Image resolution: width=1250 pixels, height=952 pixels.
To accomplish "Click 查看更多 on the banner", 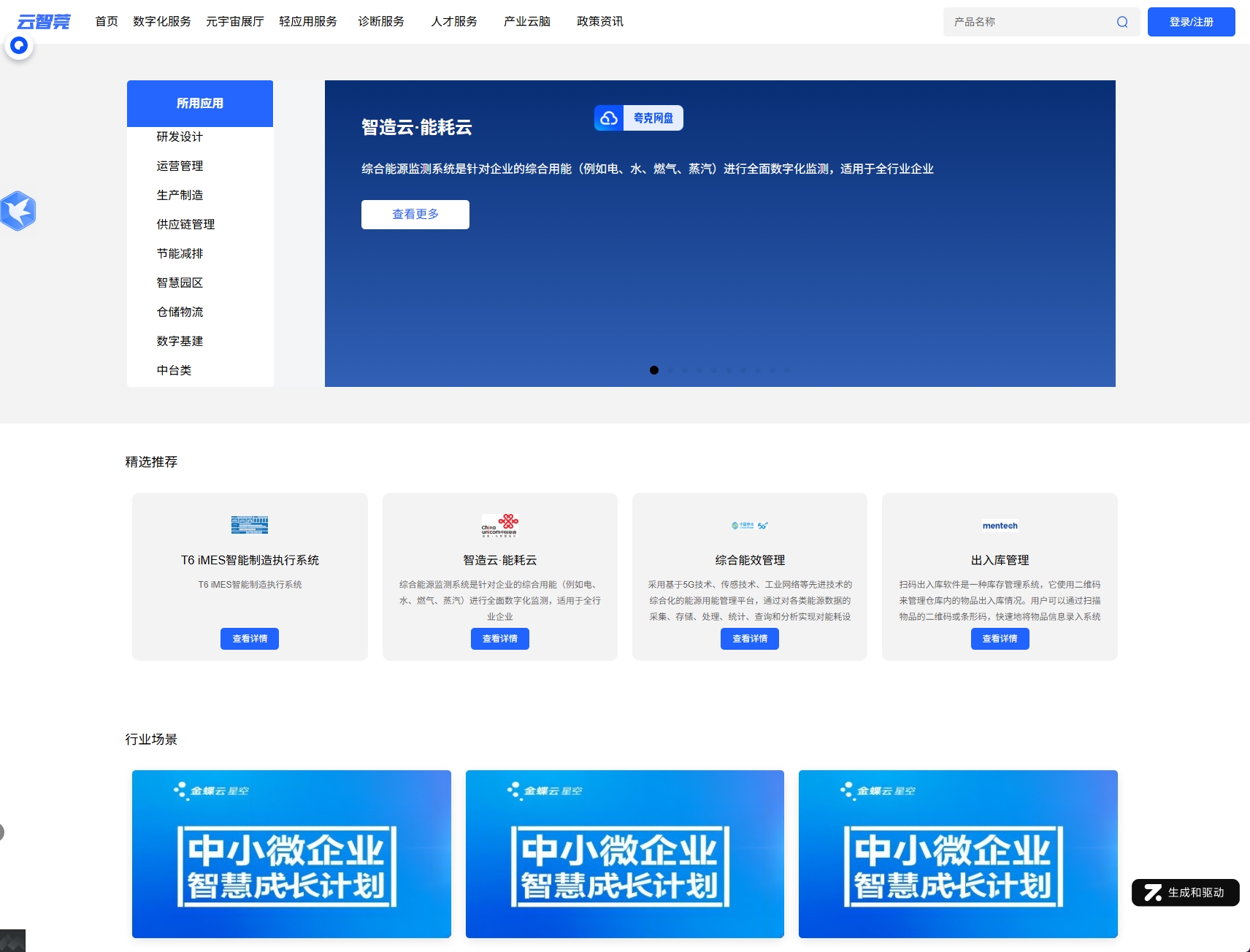I will pyautogui.click(x=415, y=215).
